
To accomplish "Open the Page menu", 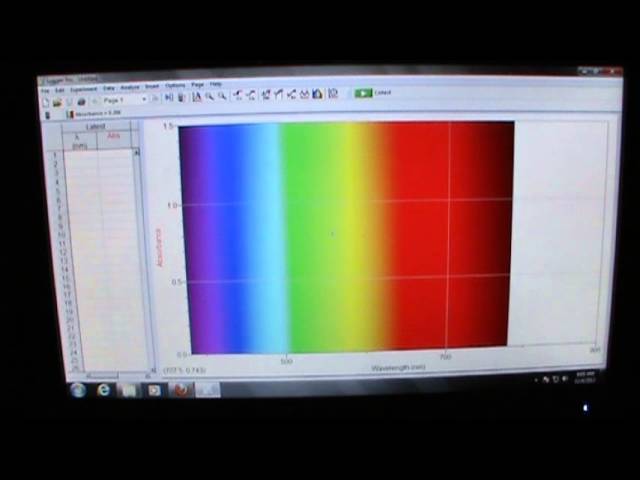I will tap(198, 85).
